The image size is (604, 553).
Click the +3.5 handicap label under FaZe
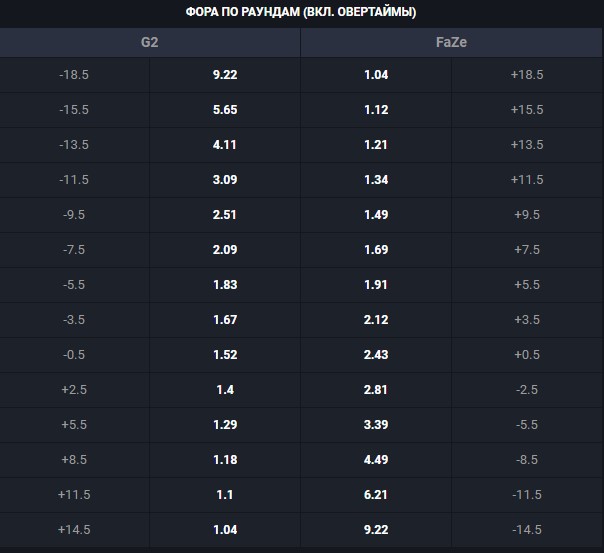[x=527, y=320]
